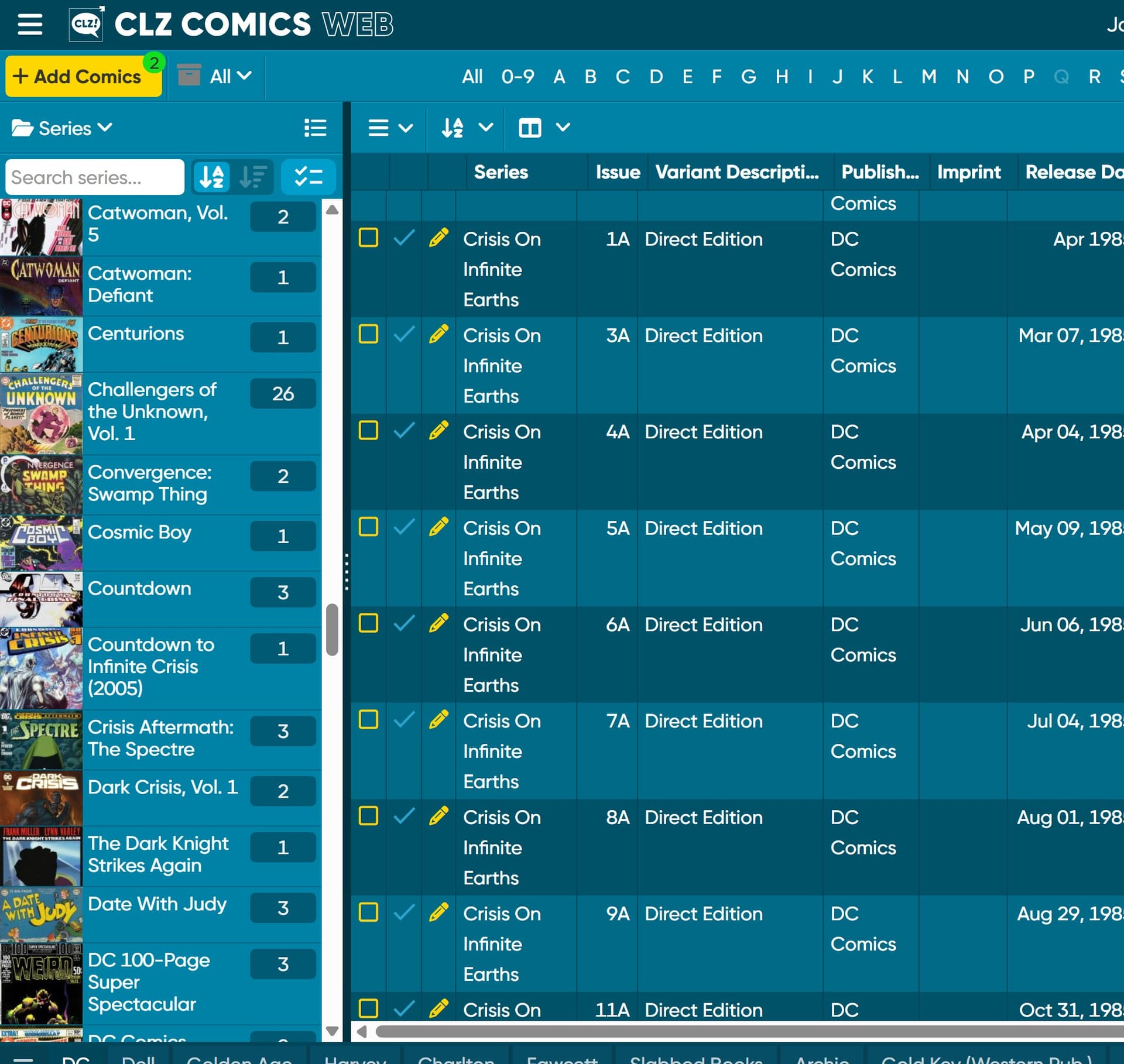The width and height of the screenshot is (1124, 1064).
Task: Check the box for issue 1A
Action: (368, 238)
